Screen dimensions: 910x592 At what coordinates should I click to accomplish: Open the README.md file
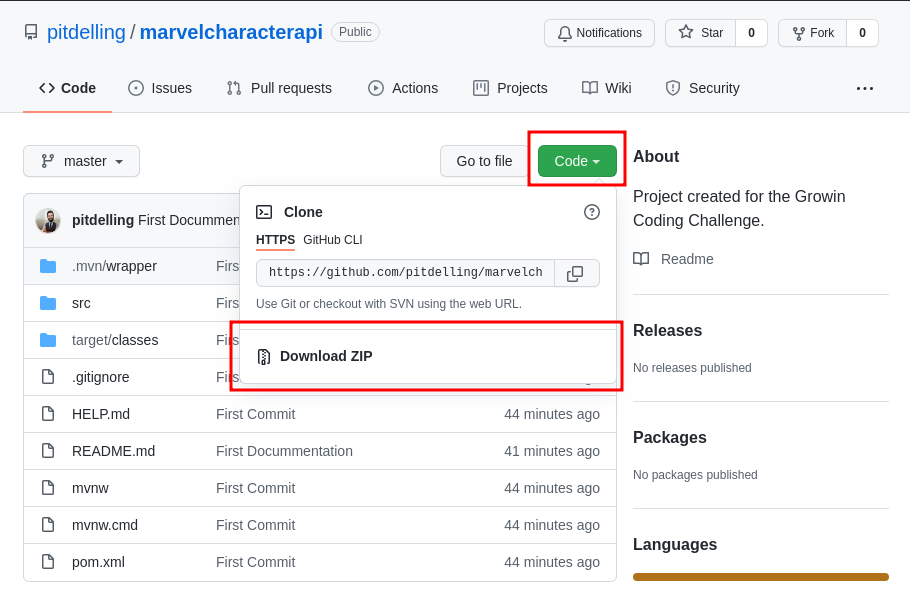point(114,451)
